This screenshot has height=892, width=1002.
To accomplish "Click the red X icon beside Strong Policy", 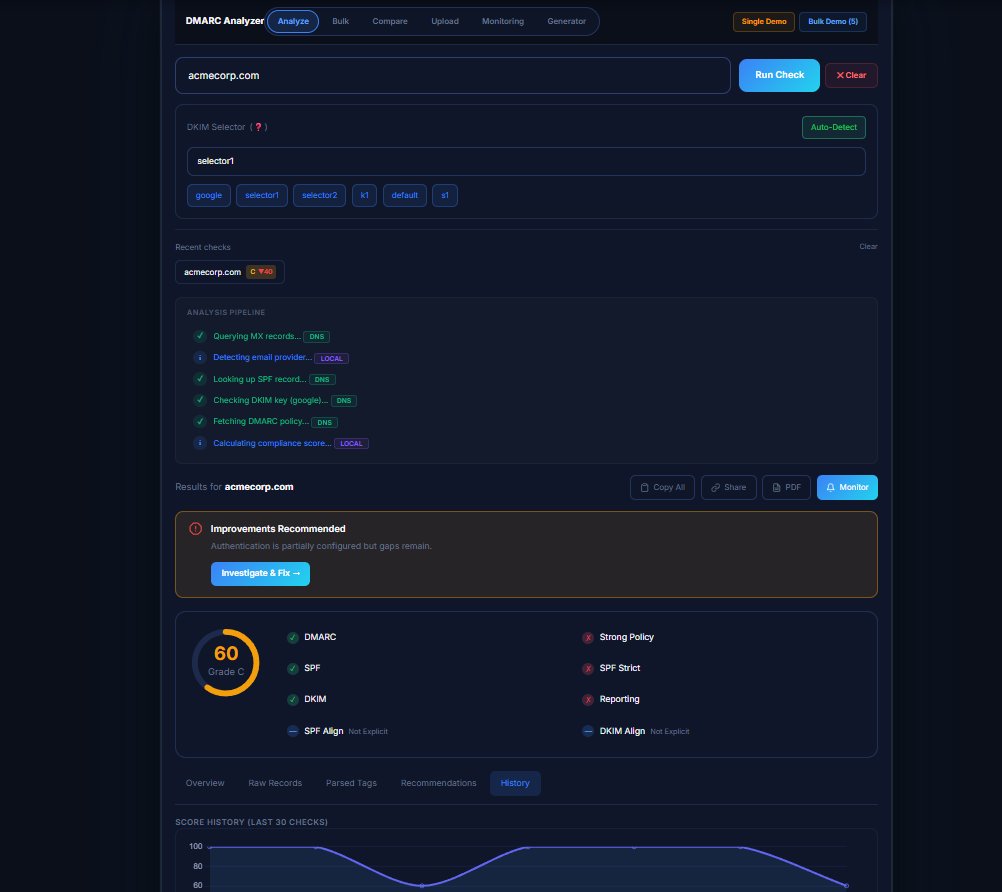I will (x=588, y=637).
